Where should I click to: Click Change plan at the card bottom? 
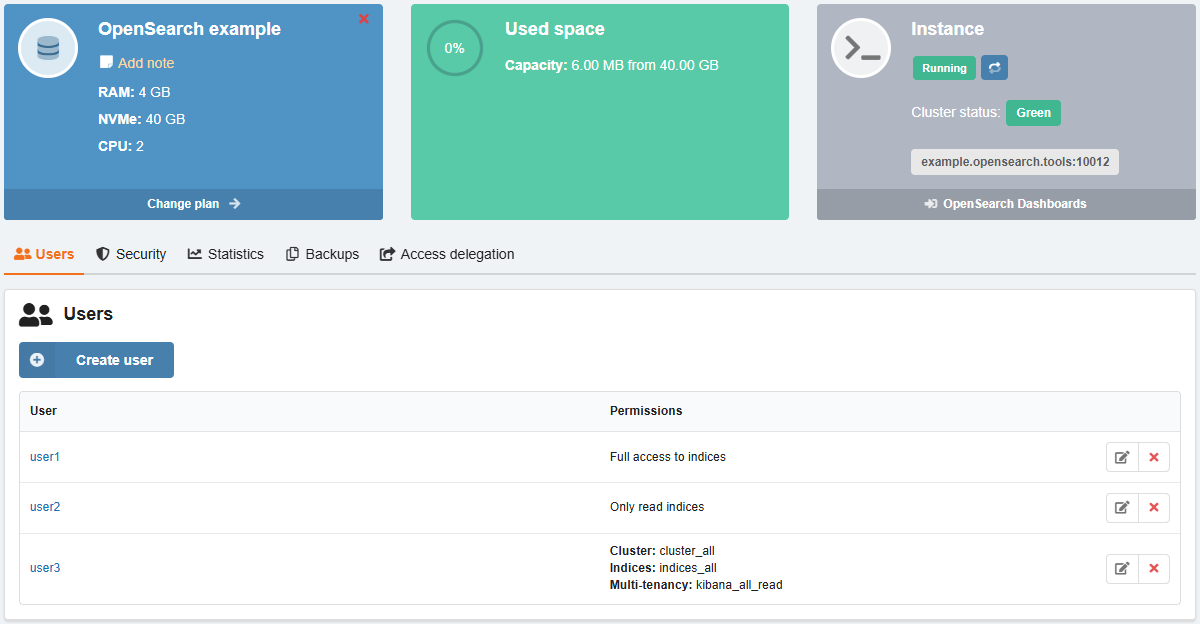pos(193,204)
